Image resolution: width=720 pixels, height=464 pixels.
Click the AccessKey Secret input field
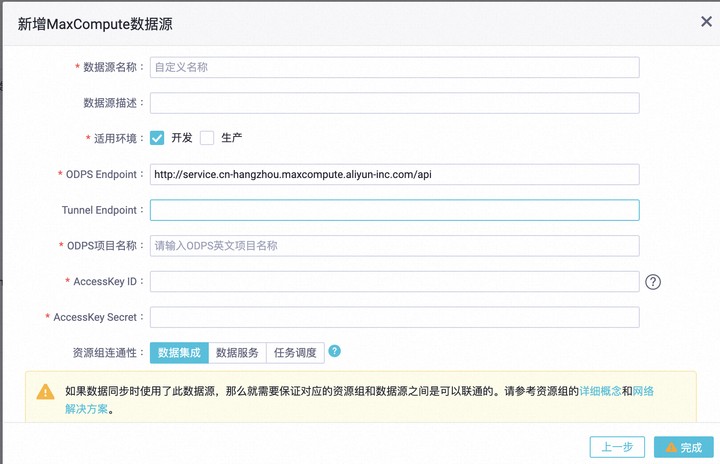point(394,317)
